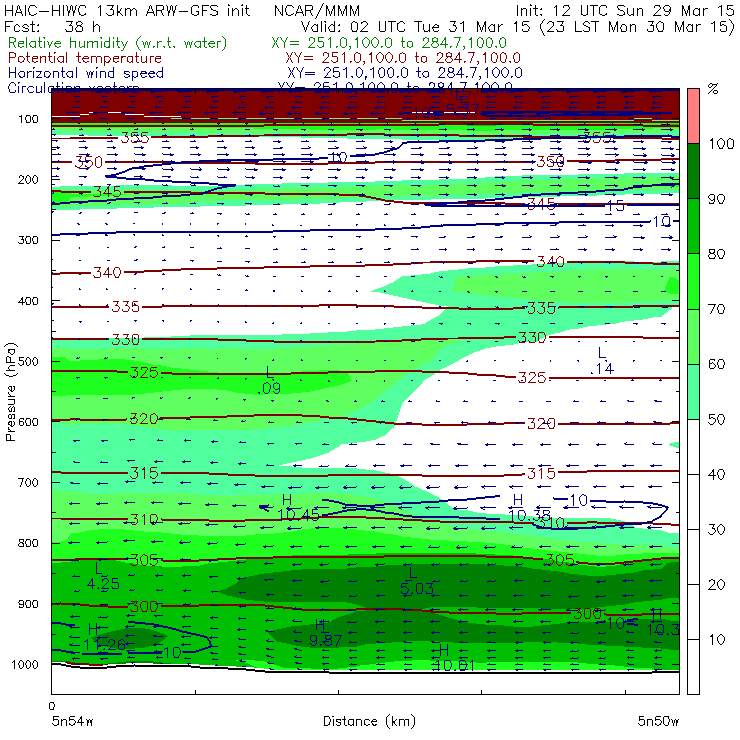The width and height of the screenshot is (740, 740).
Task: Click the green XY coordinates text line
Action: coord(389,43)
